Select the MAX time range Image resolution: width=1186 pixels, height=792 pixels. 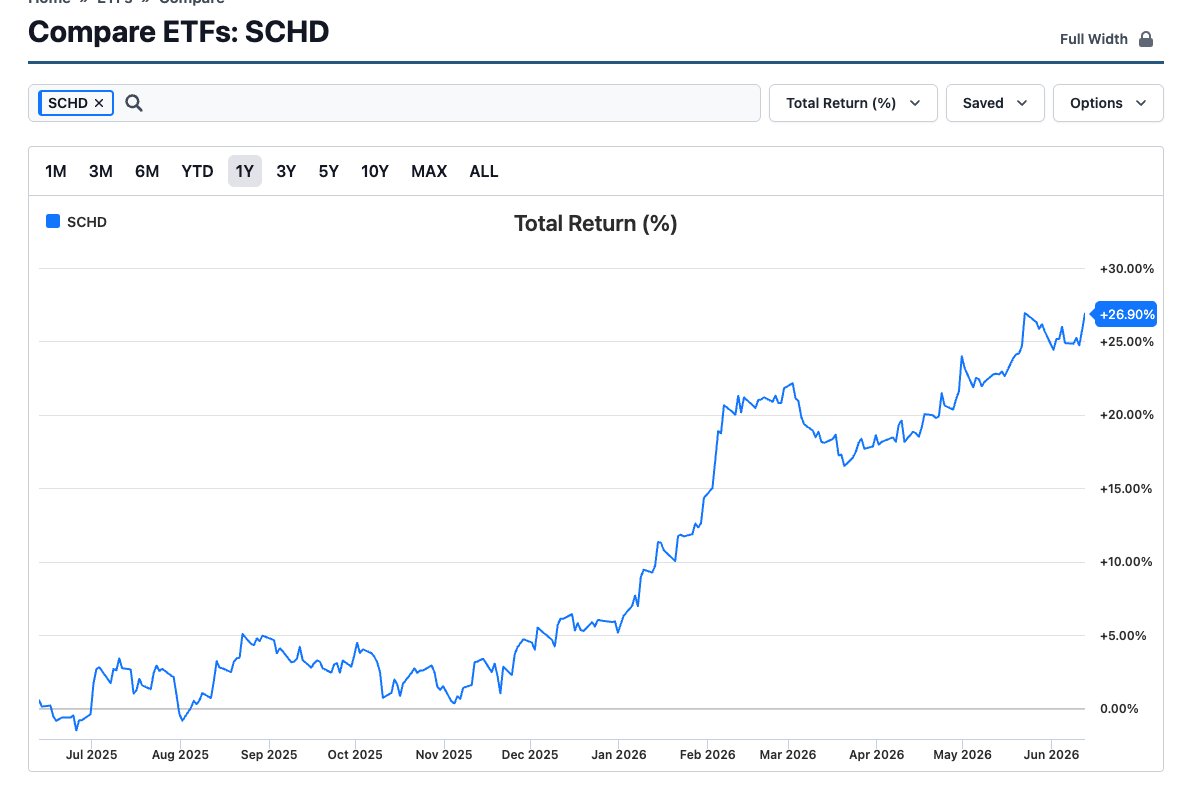click(429, 171)
